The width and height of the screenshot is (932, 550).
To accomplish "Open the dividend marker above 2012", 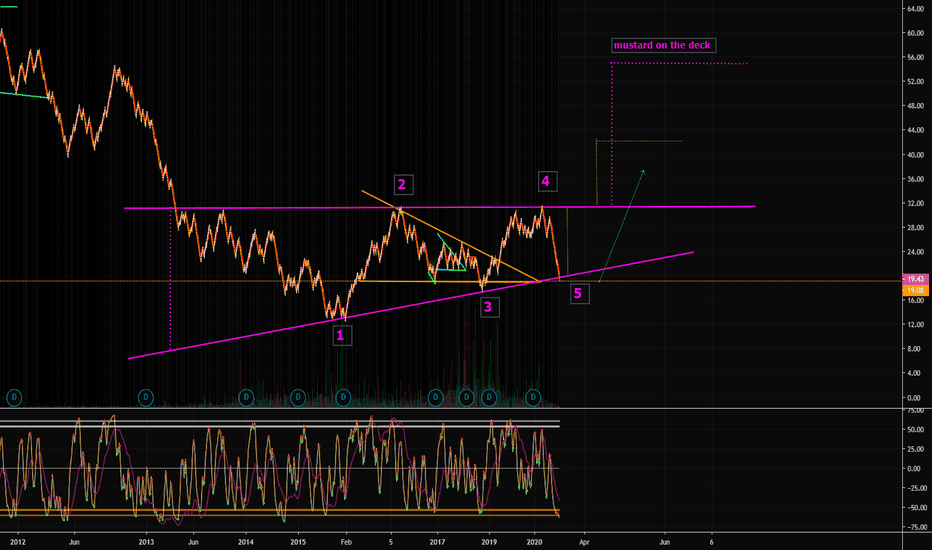I will click(x=14, y=397).
